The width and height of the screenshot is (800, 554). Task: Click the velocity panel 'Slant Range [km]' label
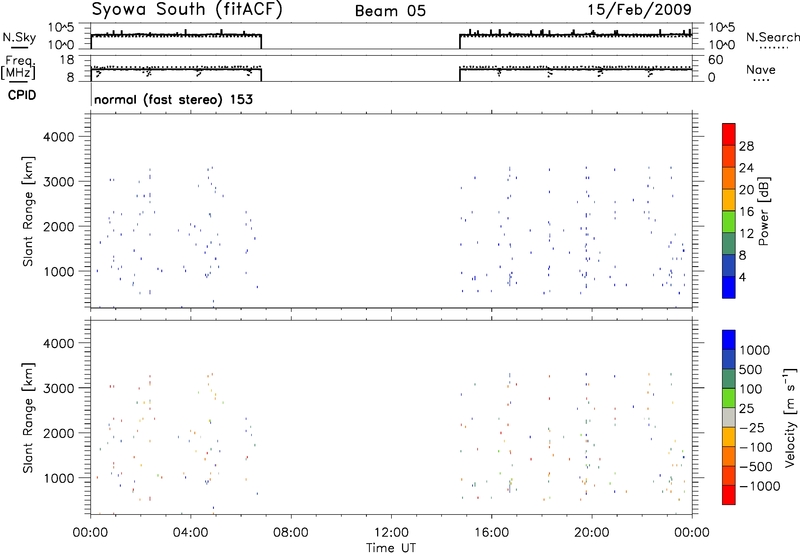[x=28, y=418]
